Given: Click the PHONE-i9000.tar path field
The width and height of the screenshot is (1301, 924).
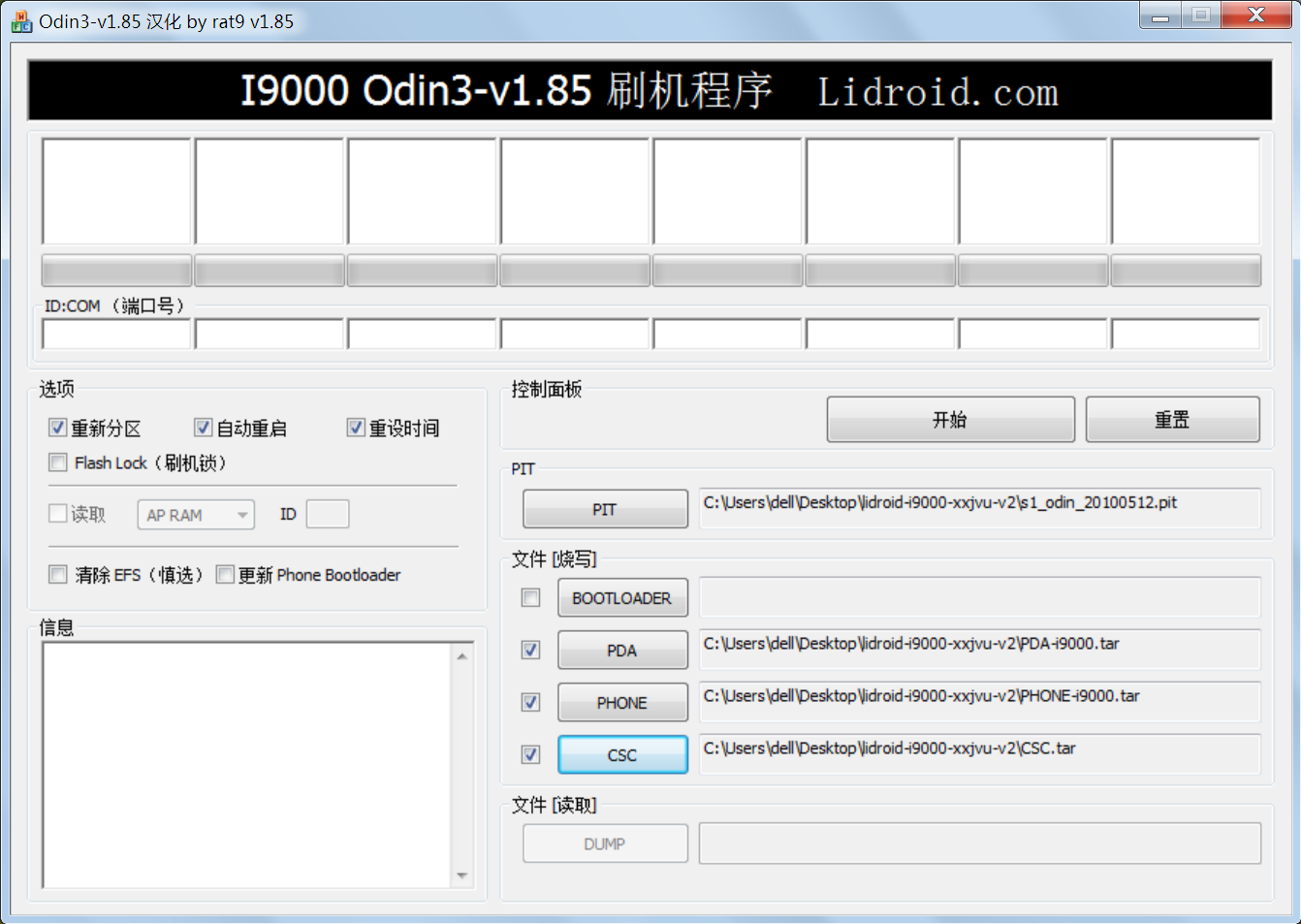Looking at the screenshot, I should tap(979, 702).
